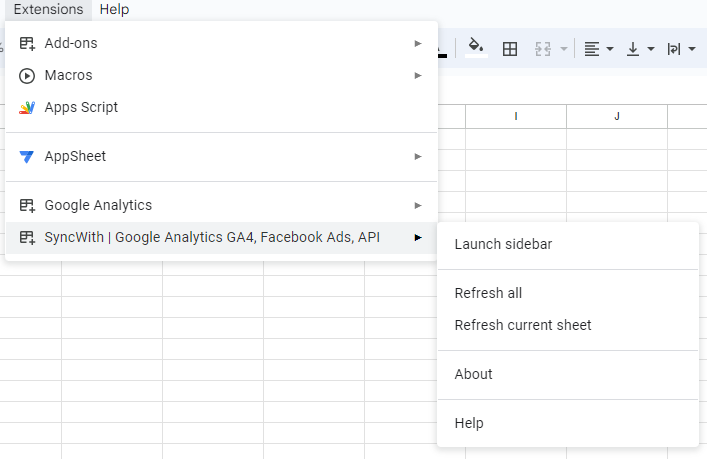Screen dimensions: 707x459
Task: Click the Add-ons icon in menu
Action: coord(27,43)
